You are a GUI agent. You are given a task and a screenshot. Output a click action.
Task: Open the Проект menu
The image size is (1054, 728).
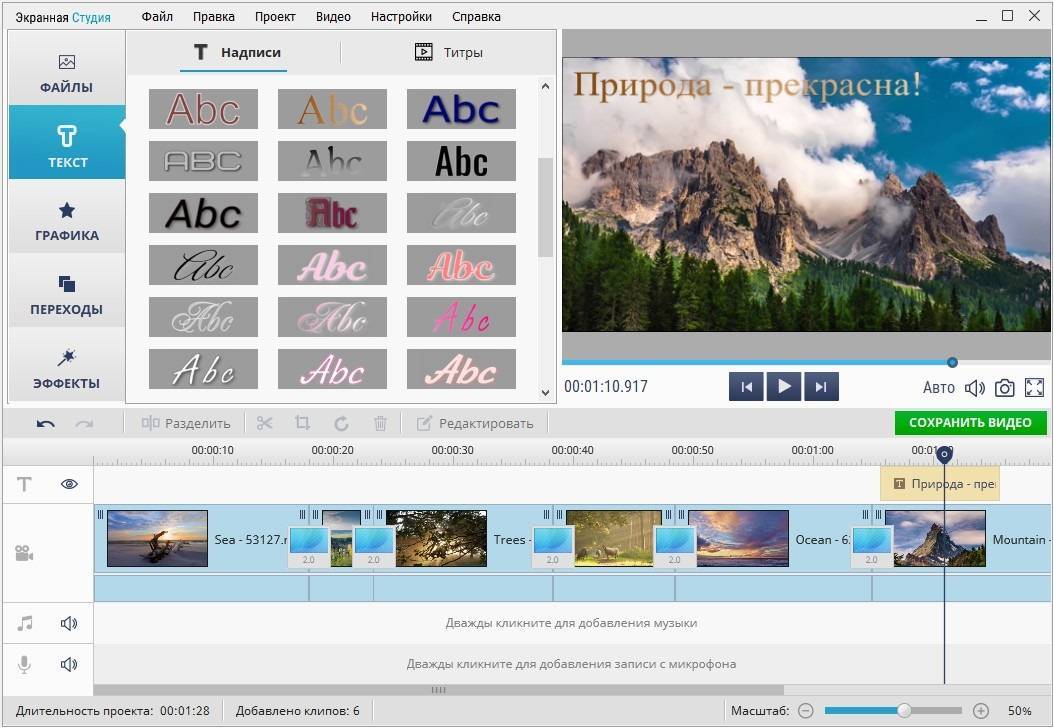click(x=274, y=17)
